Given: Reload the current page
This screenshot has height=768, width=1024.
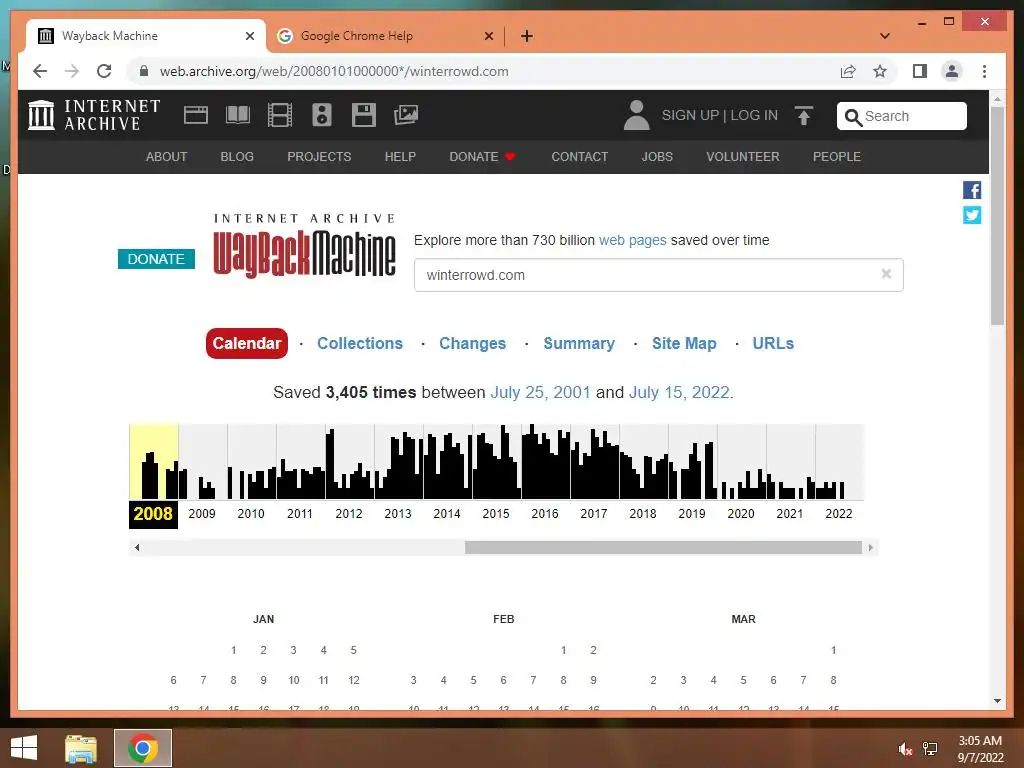Looking at the screenshot, I should tap(104, 71).
